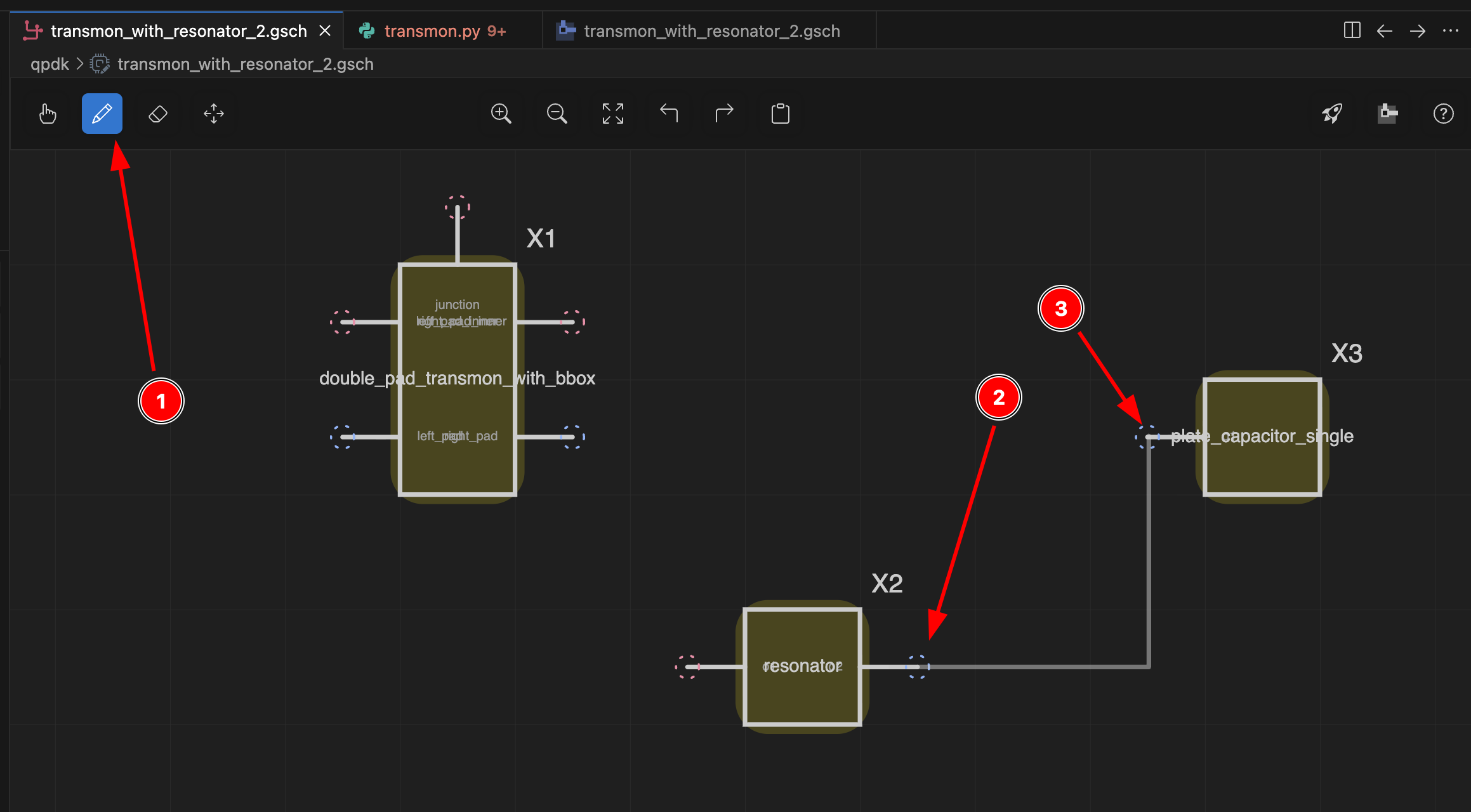Click the resonator left pink port
1471x812 pixels.
pos(687,667)
